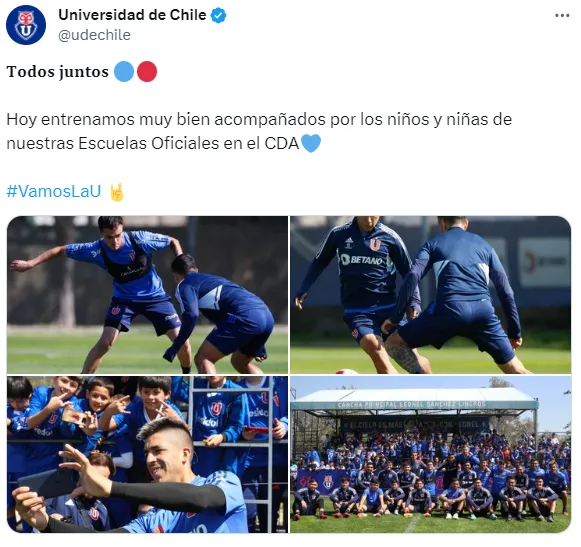The width and height of the screenshot is (581, 547).
Task: Open the large group photo on pitch
Action: click(430, 454)
